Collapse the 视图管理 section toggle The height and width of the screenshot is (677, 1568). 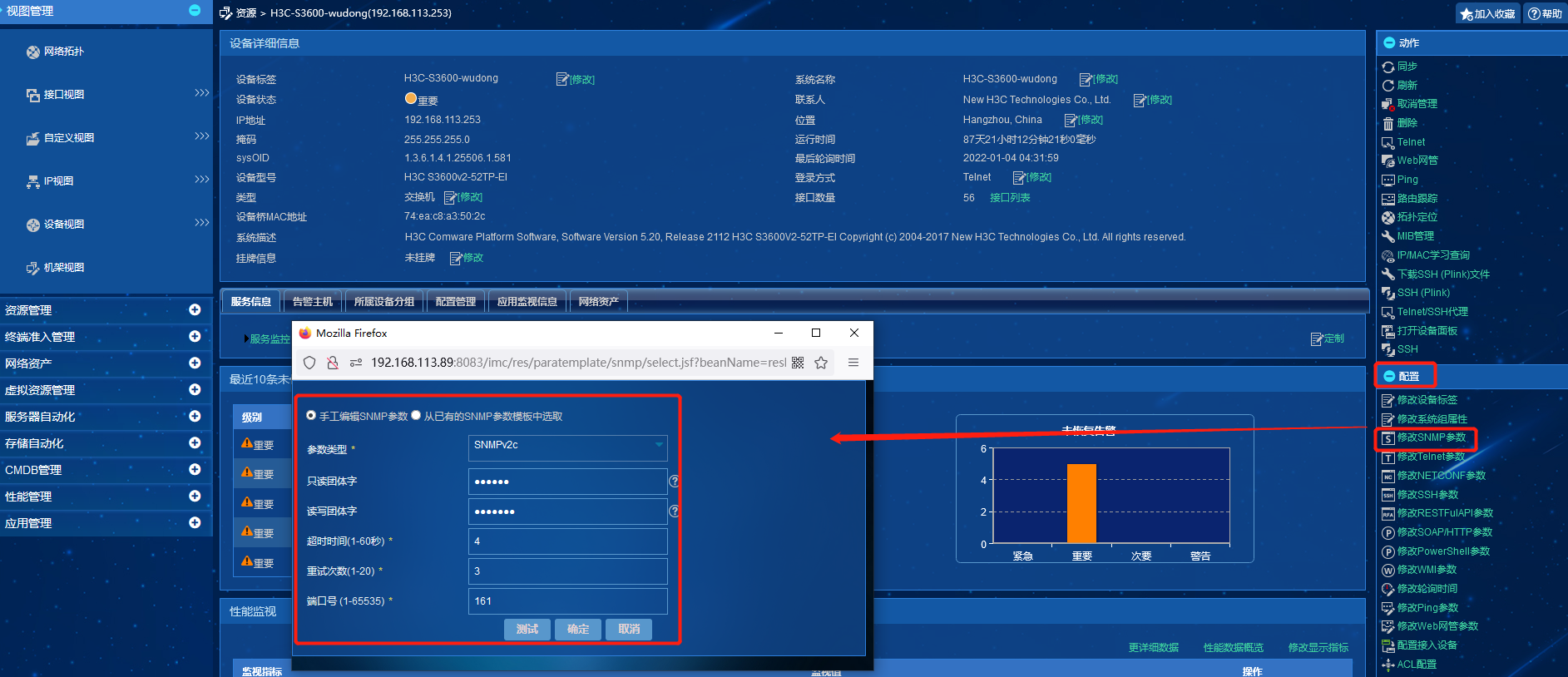point(195,11)
